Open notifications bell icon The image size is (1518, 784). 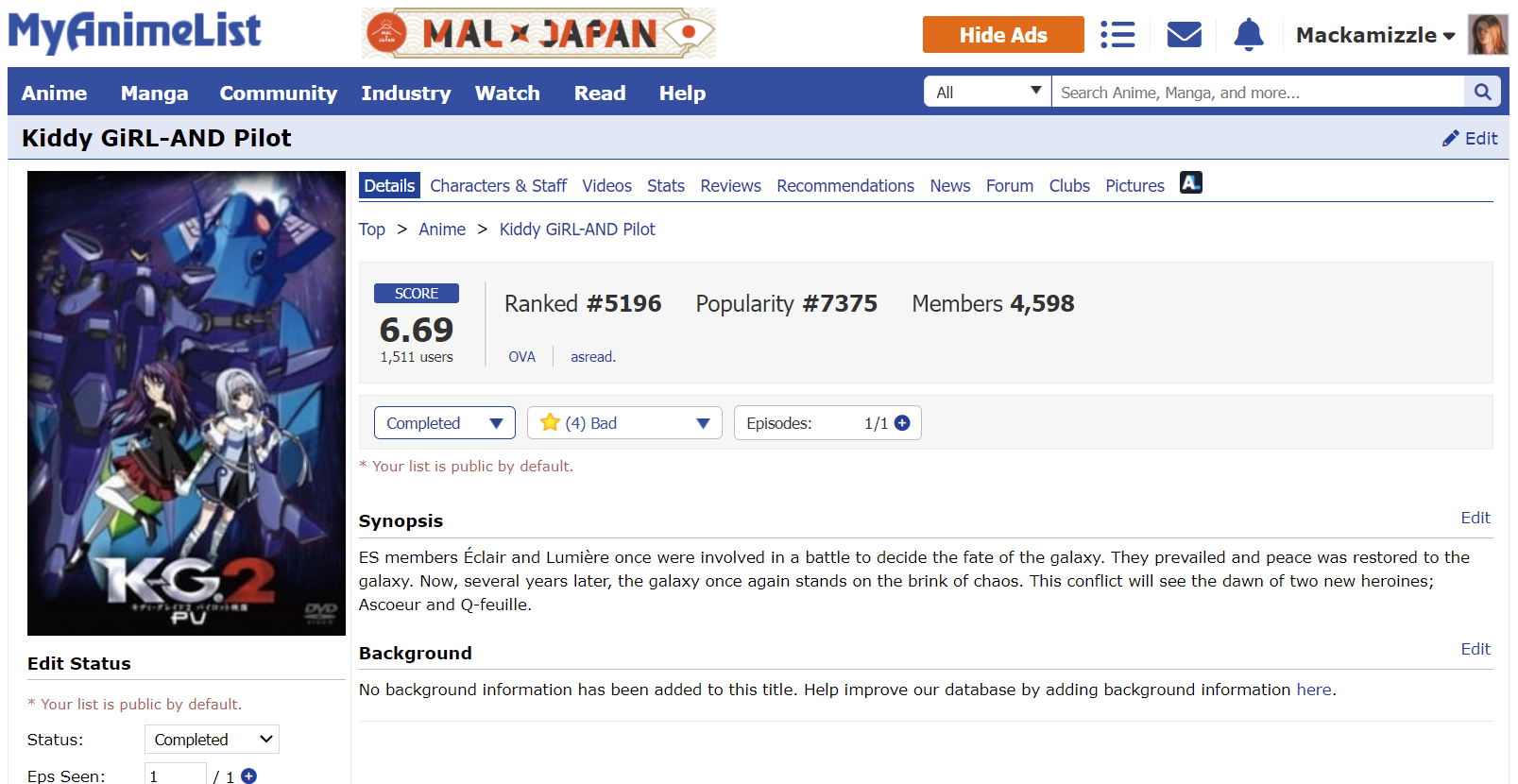click(x=1249, y=35)
